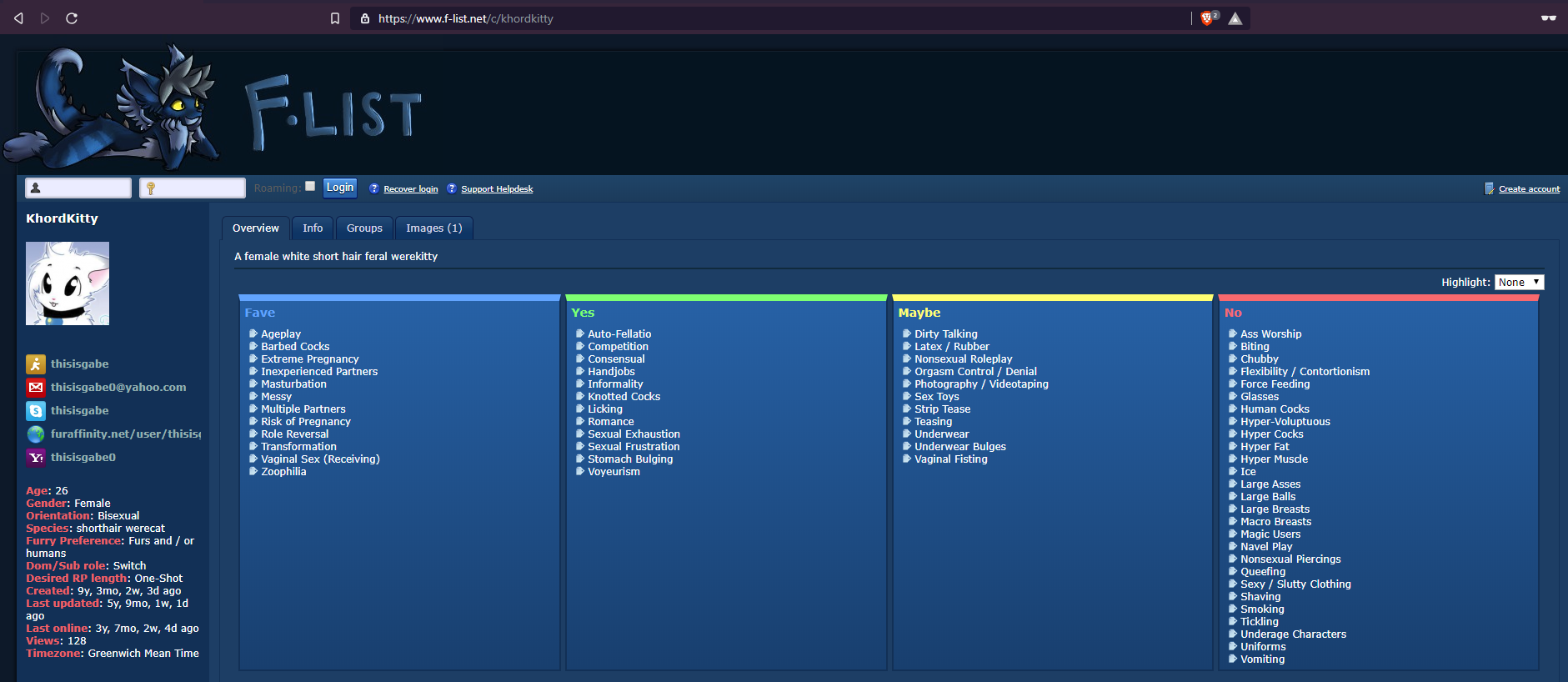Open the red email envelope icon
This screenshot has height=682, width=1568.
click(x=36, y=387)
